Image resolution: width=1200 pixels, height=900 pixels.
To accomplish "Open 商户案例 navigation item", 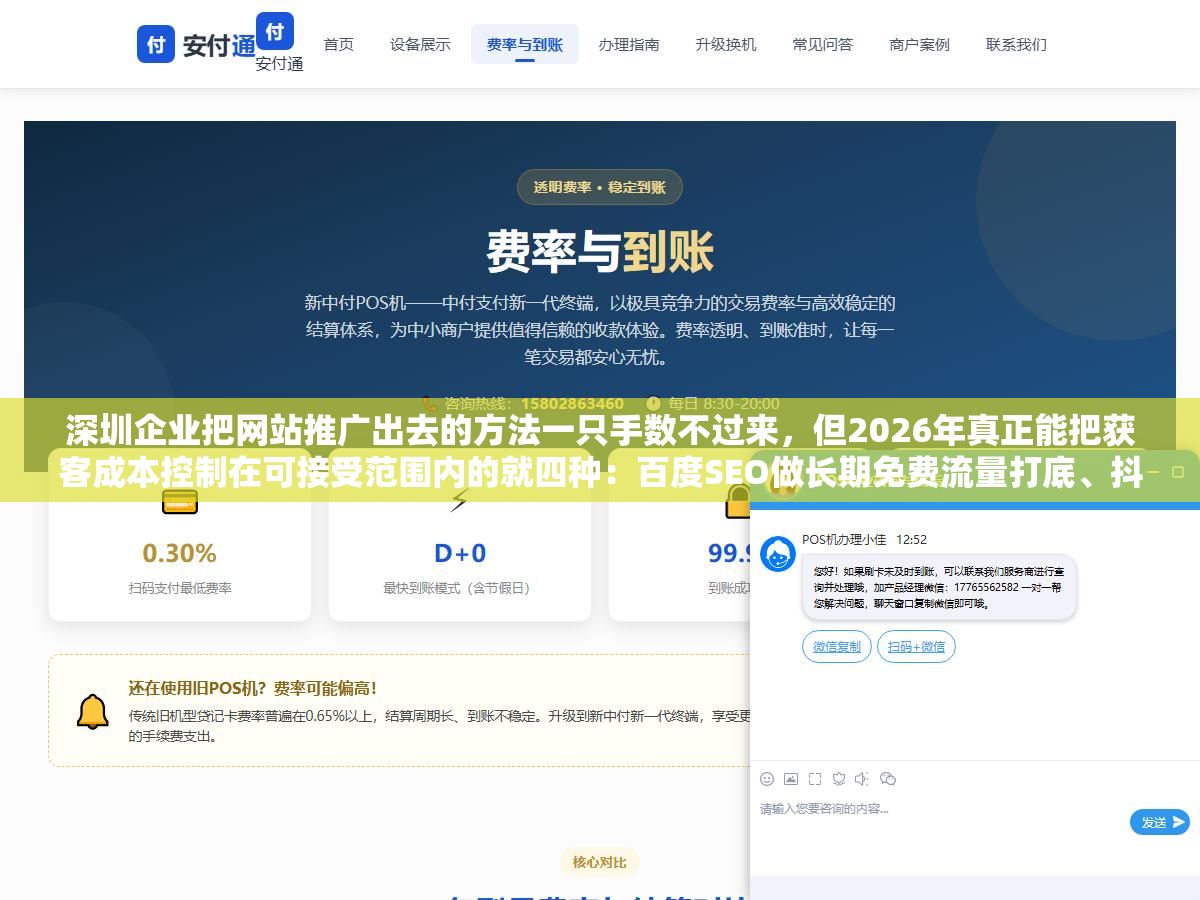I will click(x=920, y=44).
